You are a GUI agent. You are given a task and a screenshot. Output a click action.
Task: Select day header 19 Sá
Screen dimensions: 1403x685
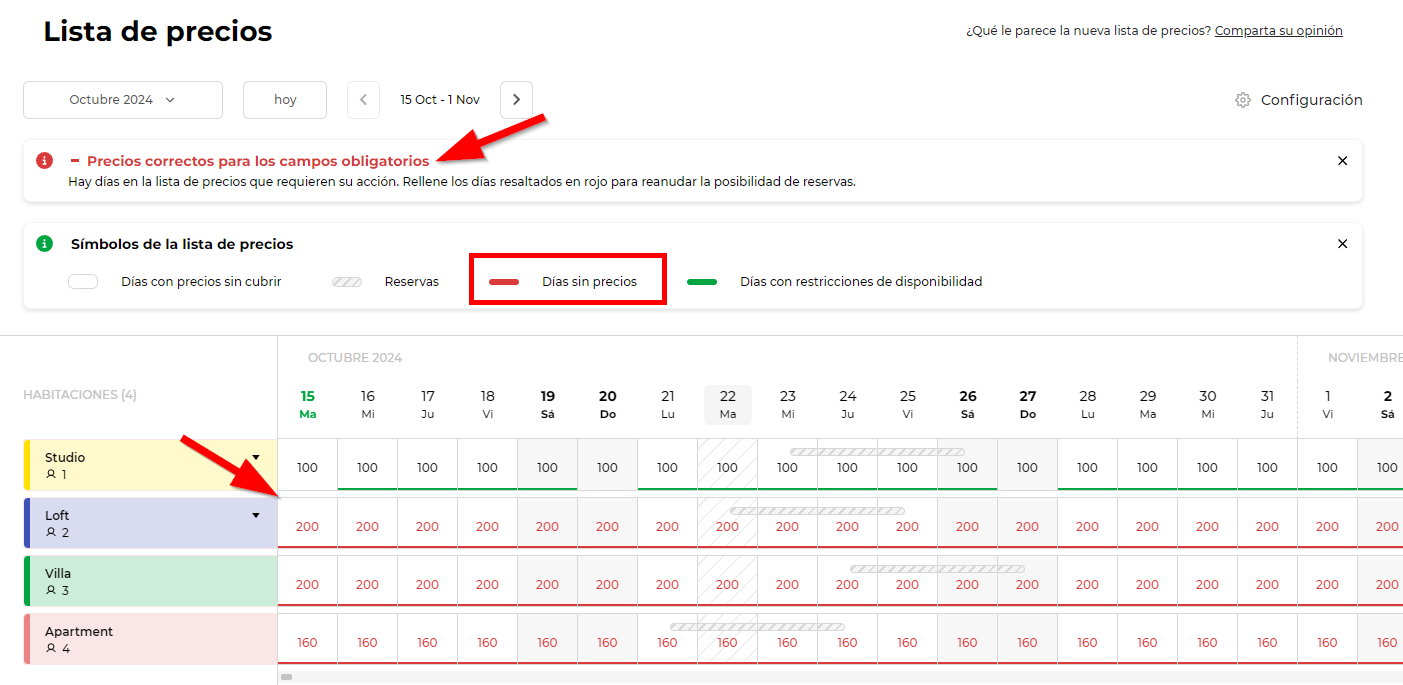[547, 405]
